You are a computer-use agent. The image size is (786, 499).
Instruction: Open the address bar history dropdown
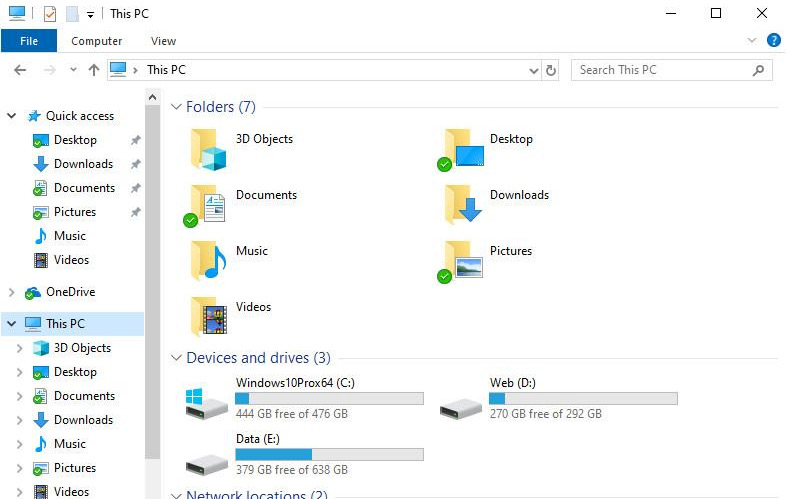coord(534,71)
